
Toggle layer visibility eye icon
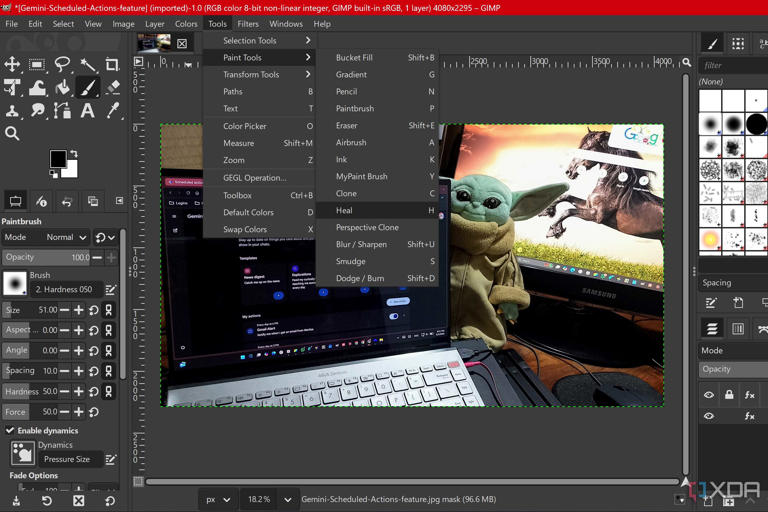pyautogui.click(x=709, y=395)
